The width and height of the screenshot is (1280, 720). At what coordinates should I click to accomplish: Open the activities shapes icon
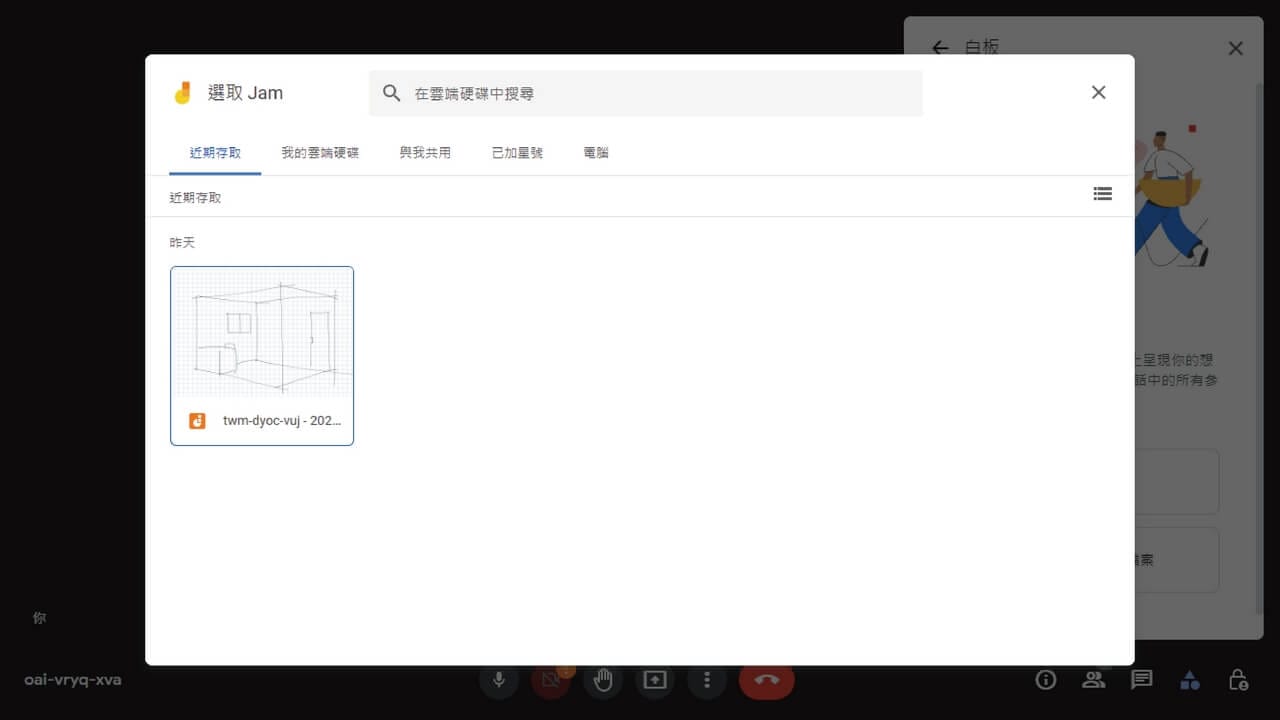1189,679
